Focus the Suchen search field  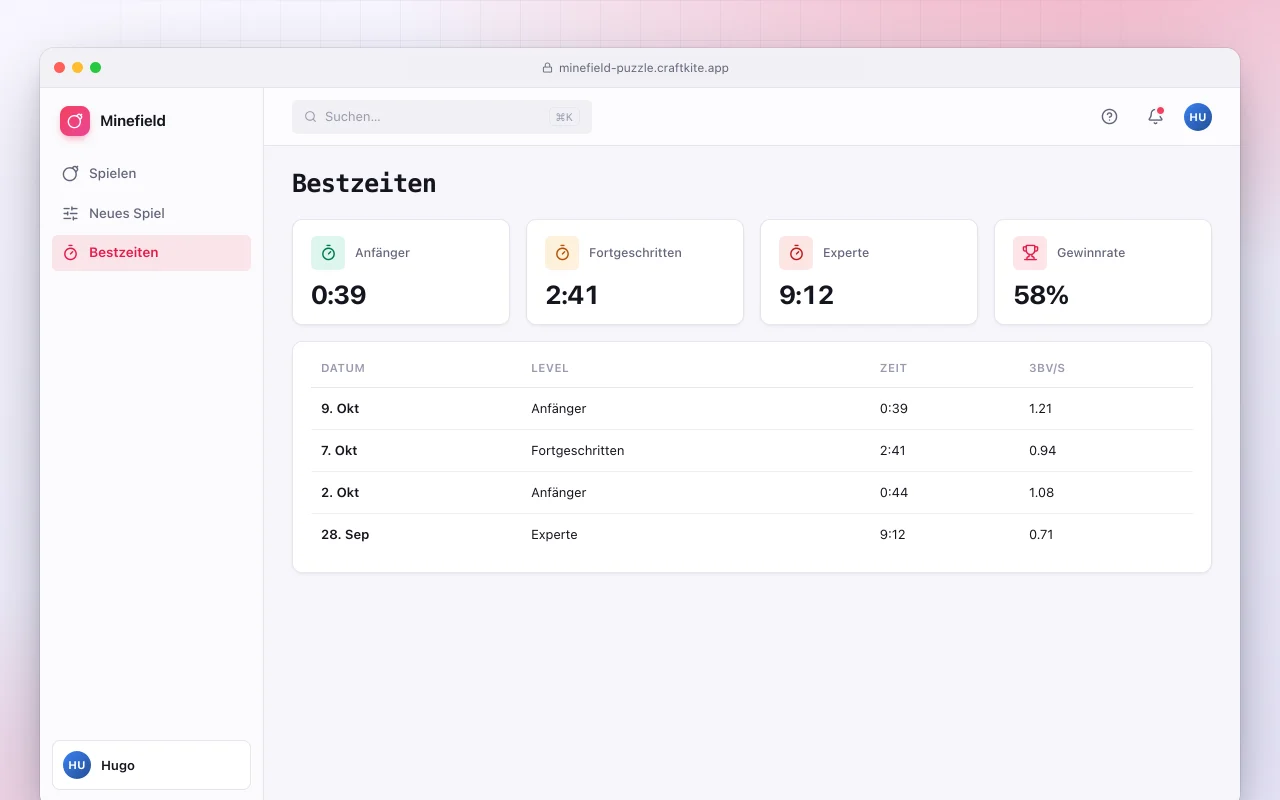(442, 117)
